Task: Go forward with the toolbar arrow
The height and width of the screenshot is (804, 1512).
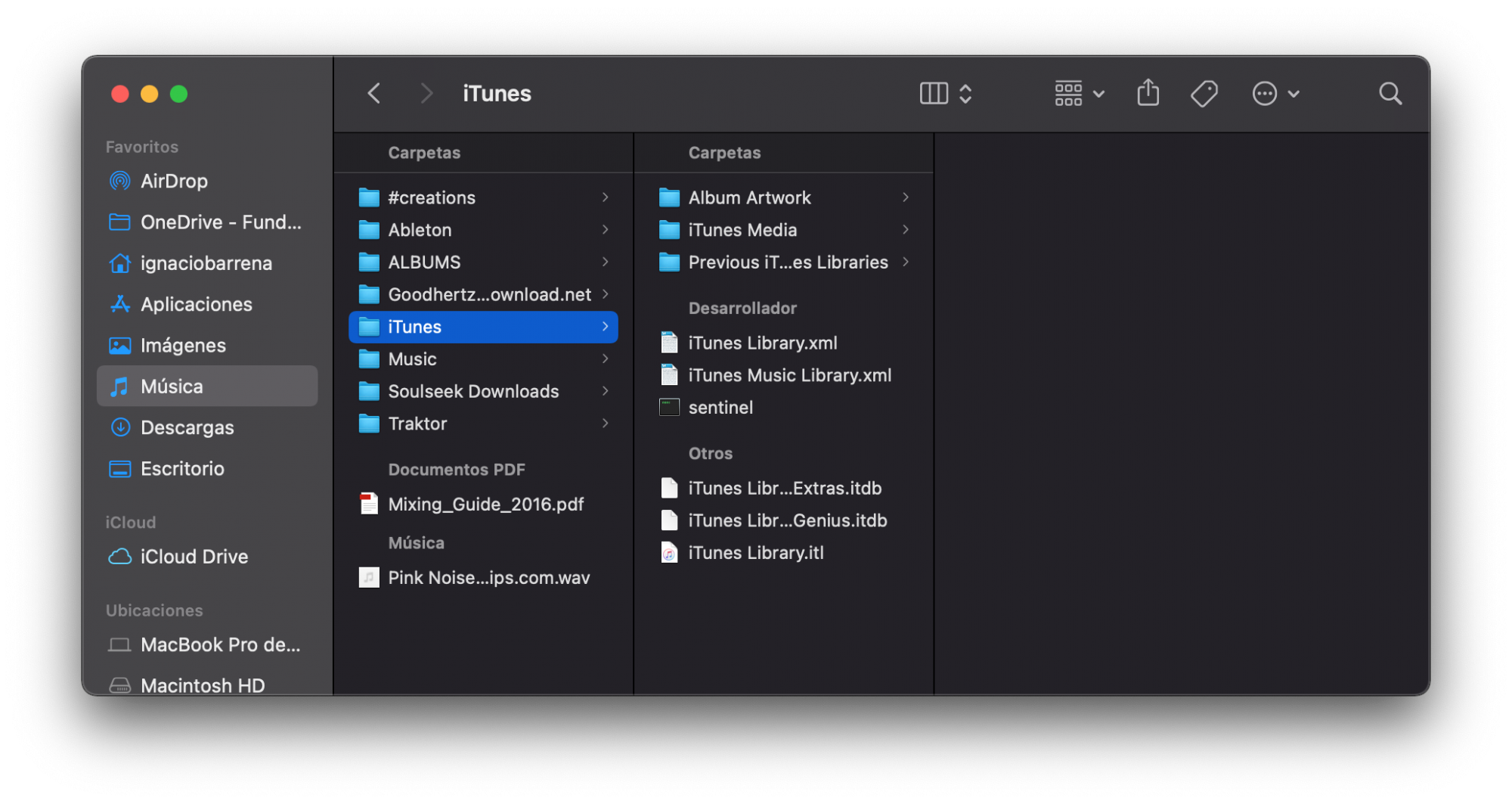Action: [426, 94]
